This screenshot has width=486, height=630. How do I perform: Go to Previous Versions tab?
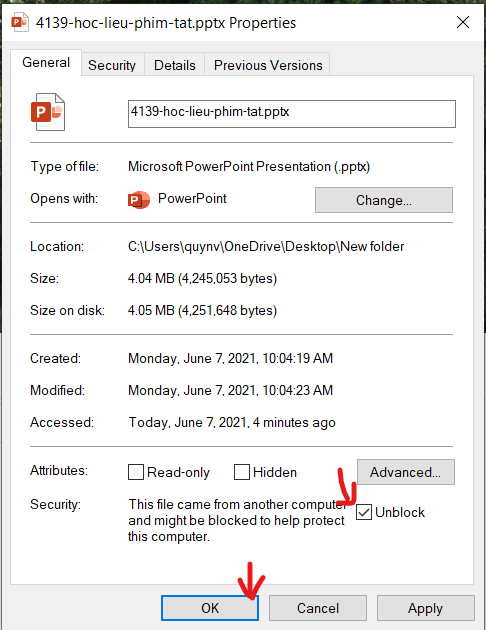[268, 65]
